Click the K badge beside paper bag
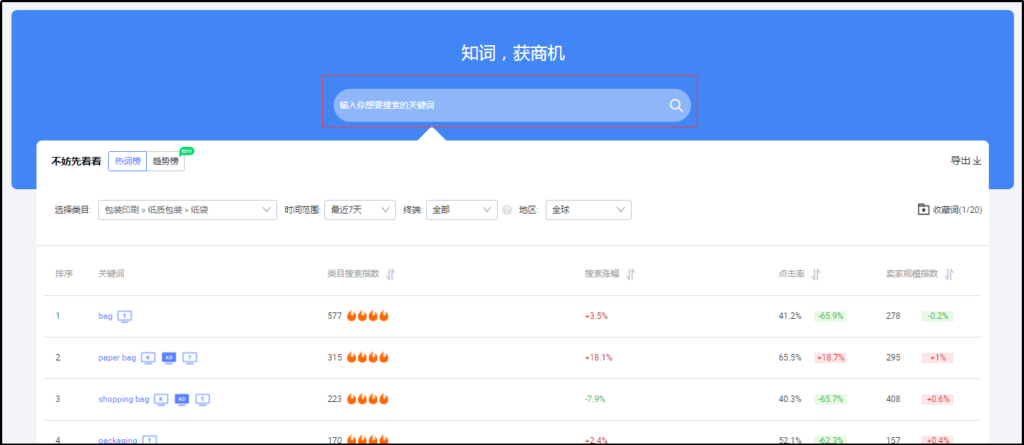The image size is (1024, 445). coord(149,358)
